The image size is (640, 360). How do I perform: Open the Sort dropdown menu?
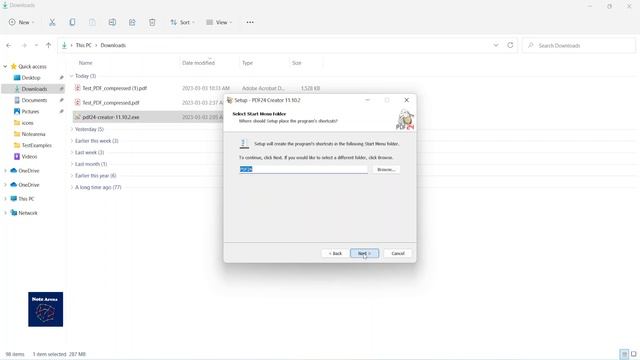(x=182, y=22)
